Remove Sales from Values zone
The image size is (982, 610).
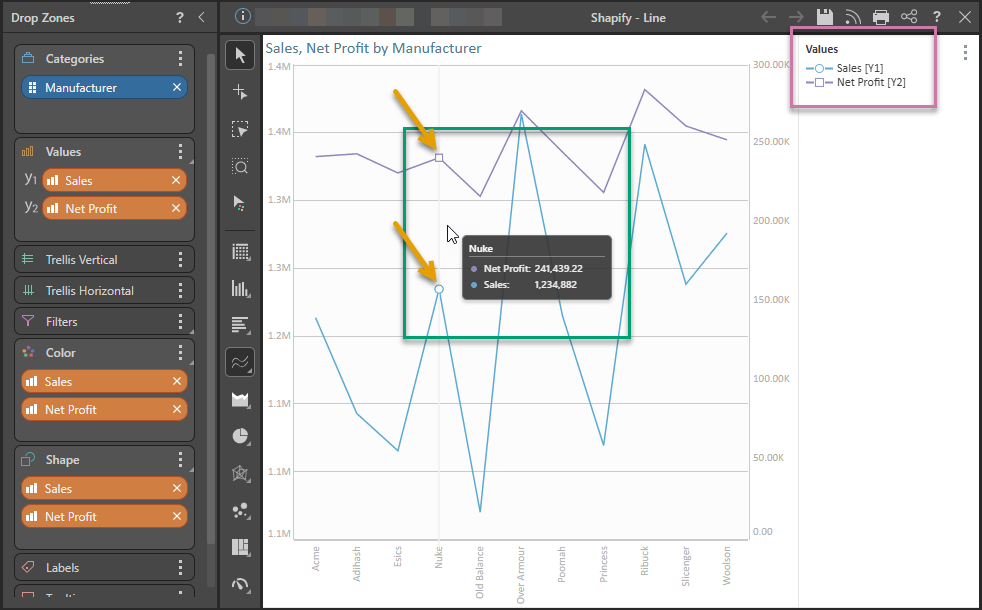click(176, 180)
